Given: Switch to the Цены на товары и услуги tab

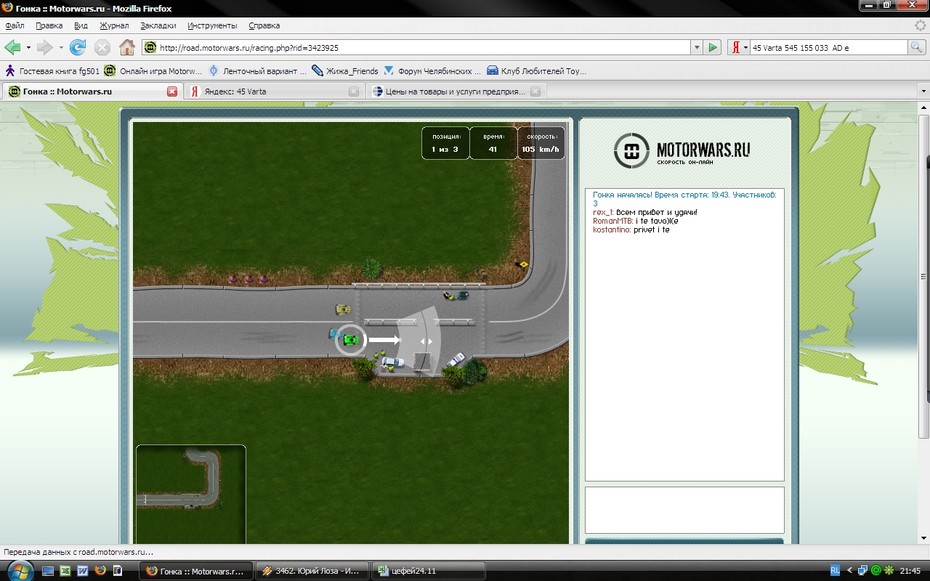Looking at the screenshot, I should click(x=456, y=91).
